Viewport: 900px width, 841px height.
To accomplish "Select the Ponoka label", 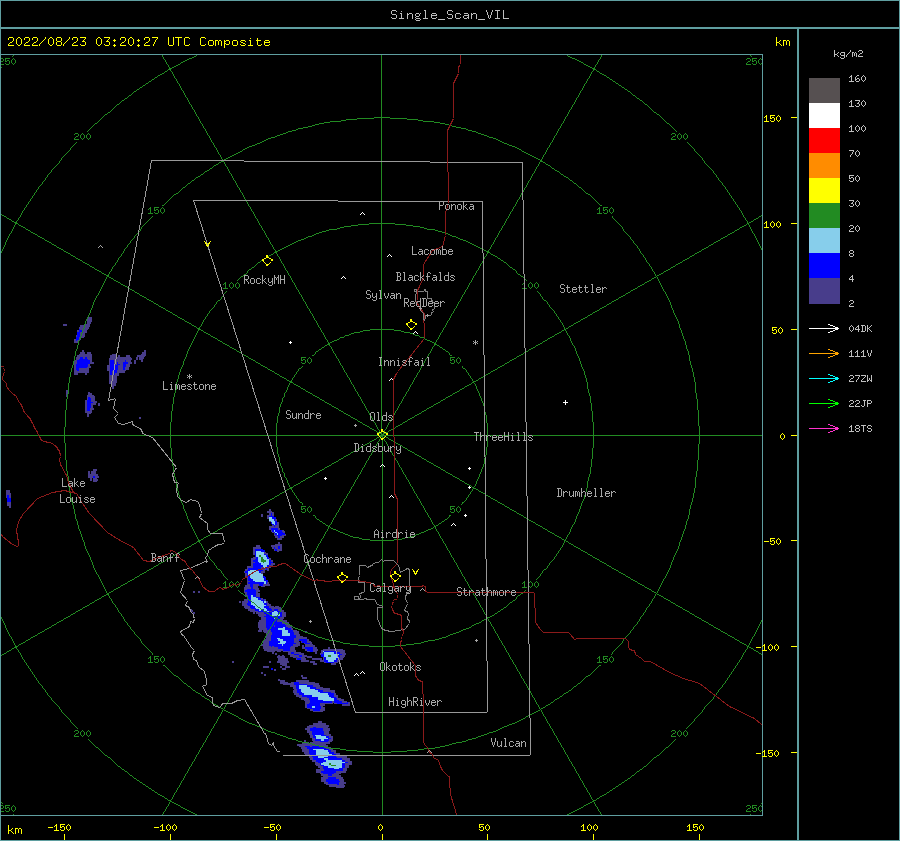I will click(x=456, y=206).
